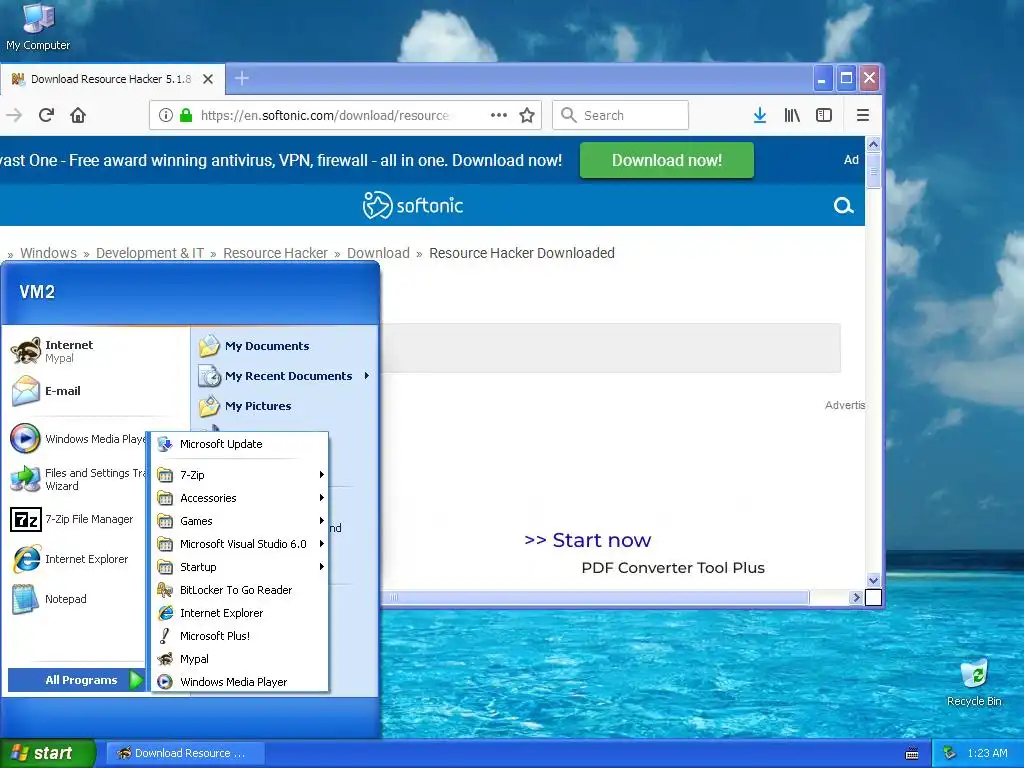Click horizontal scrollbar right arrow

tap(856, 598)
